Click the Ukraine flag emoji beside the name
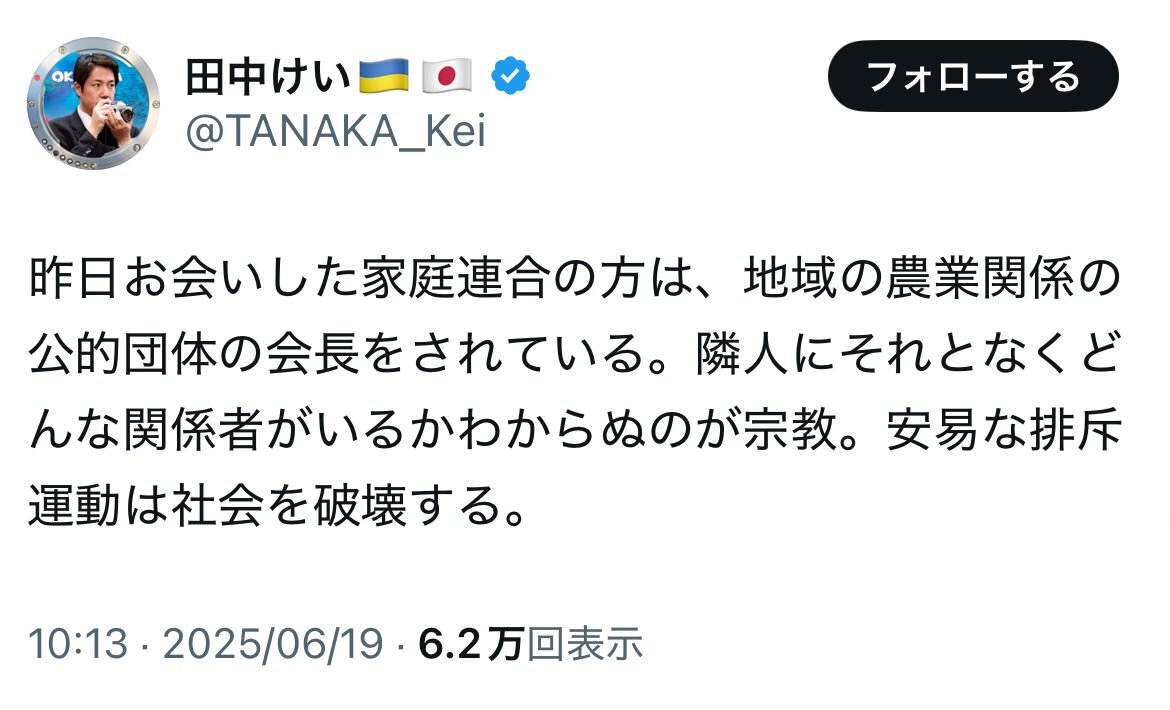This screenshot has height=710, width=1170. point(384,76)
